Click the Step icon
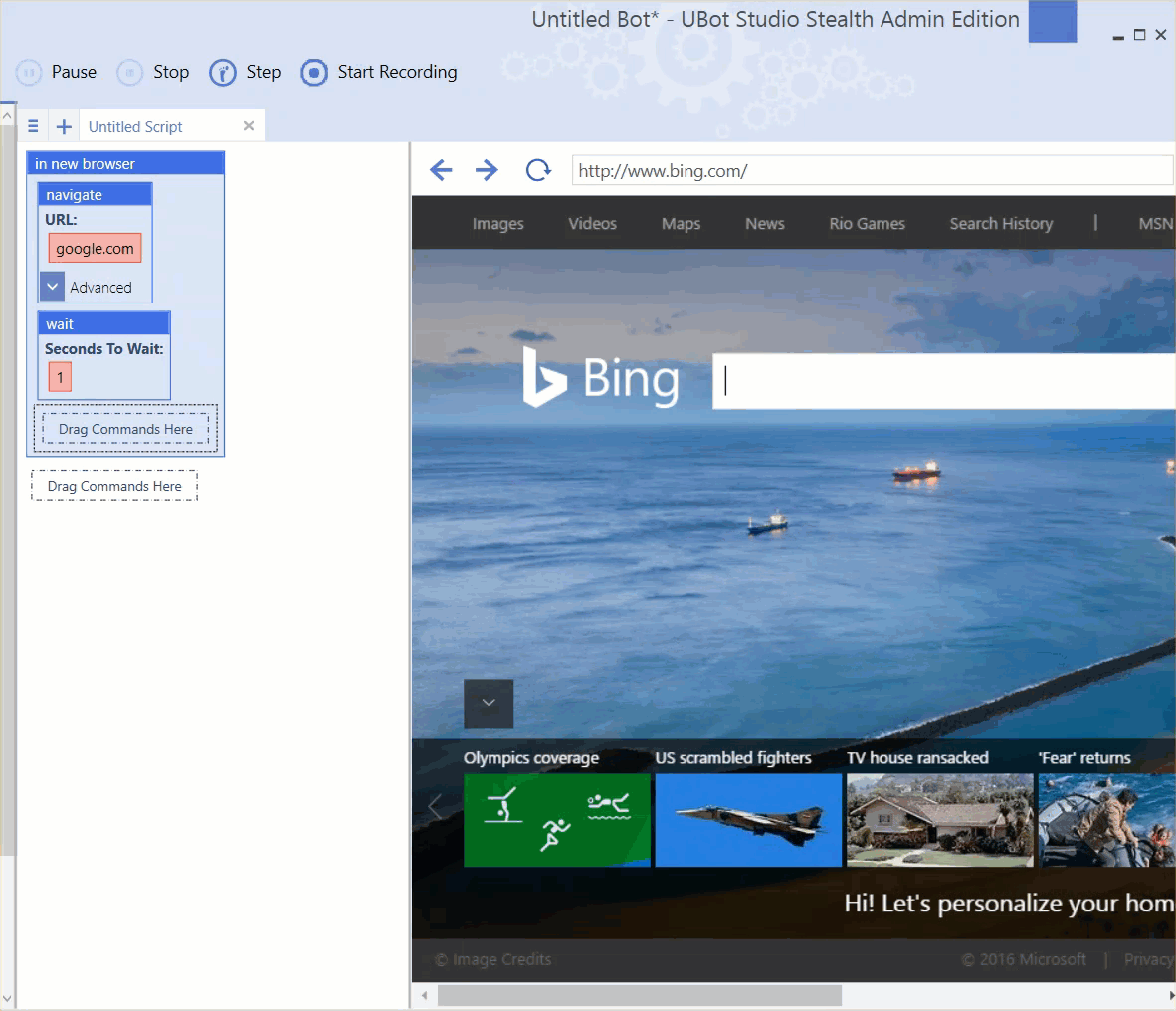 point(223,72)
